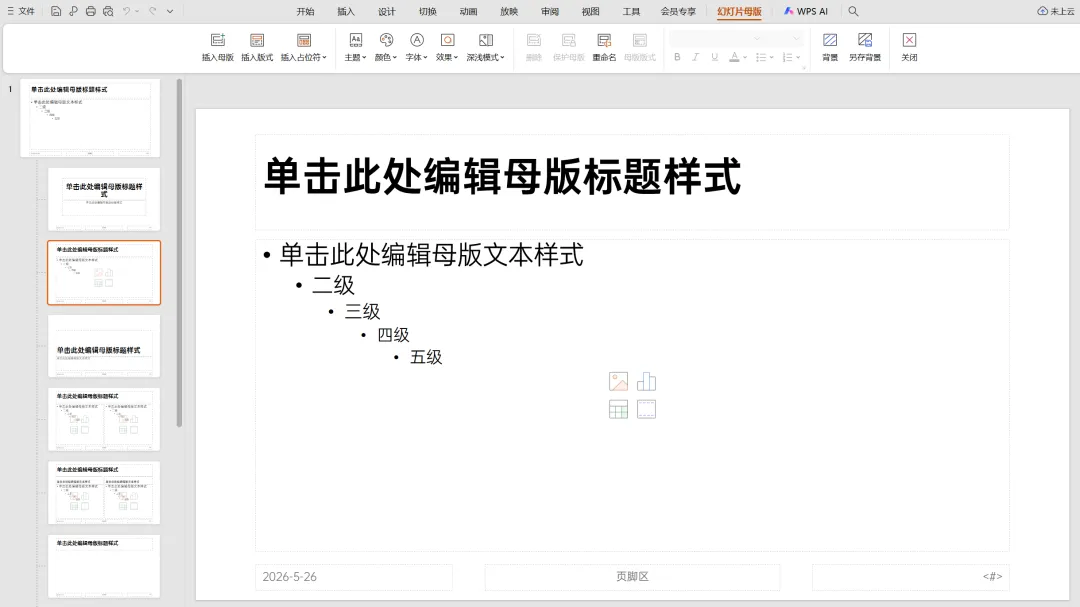Click the 重命名 rename icon
The height and width of the screenshot is (607, 1080).
point(604,47)
